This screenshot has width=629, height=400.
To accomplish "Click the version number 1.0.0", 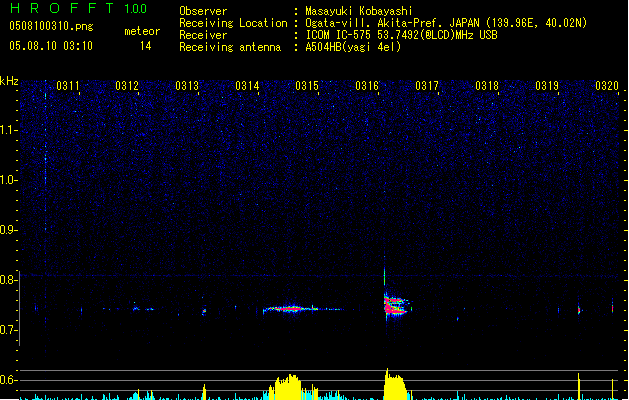I will (136, 8).
